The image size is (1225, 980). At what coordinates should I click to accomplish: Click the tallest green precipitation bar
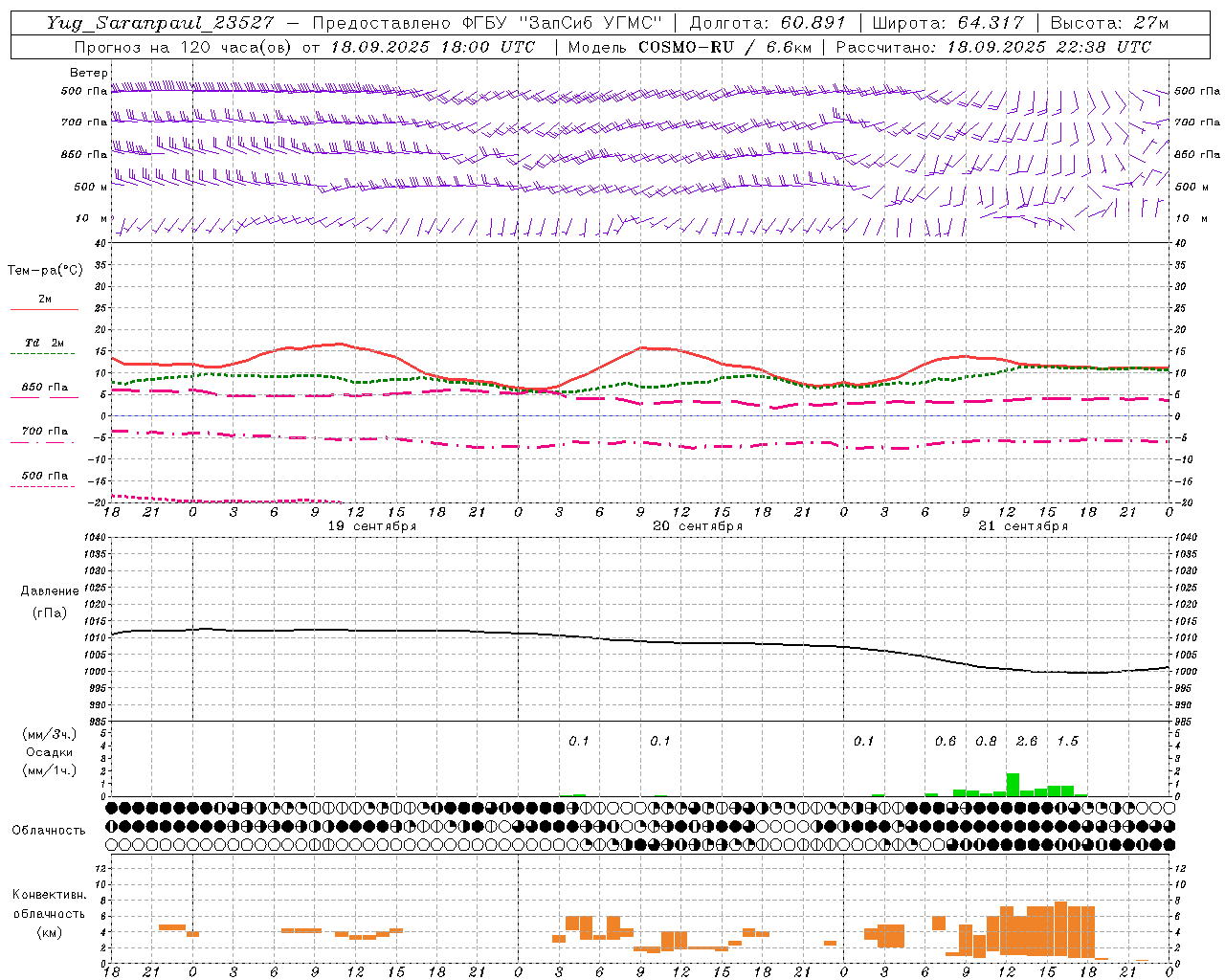pos(1013,785)
